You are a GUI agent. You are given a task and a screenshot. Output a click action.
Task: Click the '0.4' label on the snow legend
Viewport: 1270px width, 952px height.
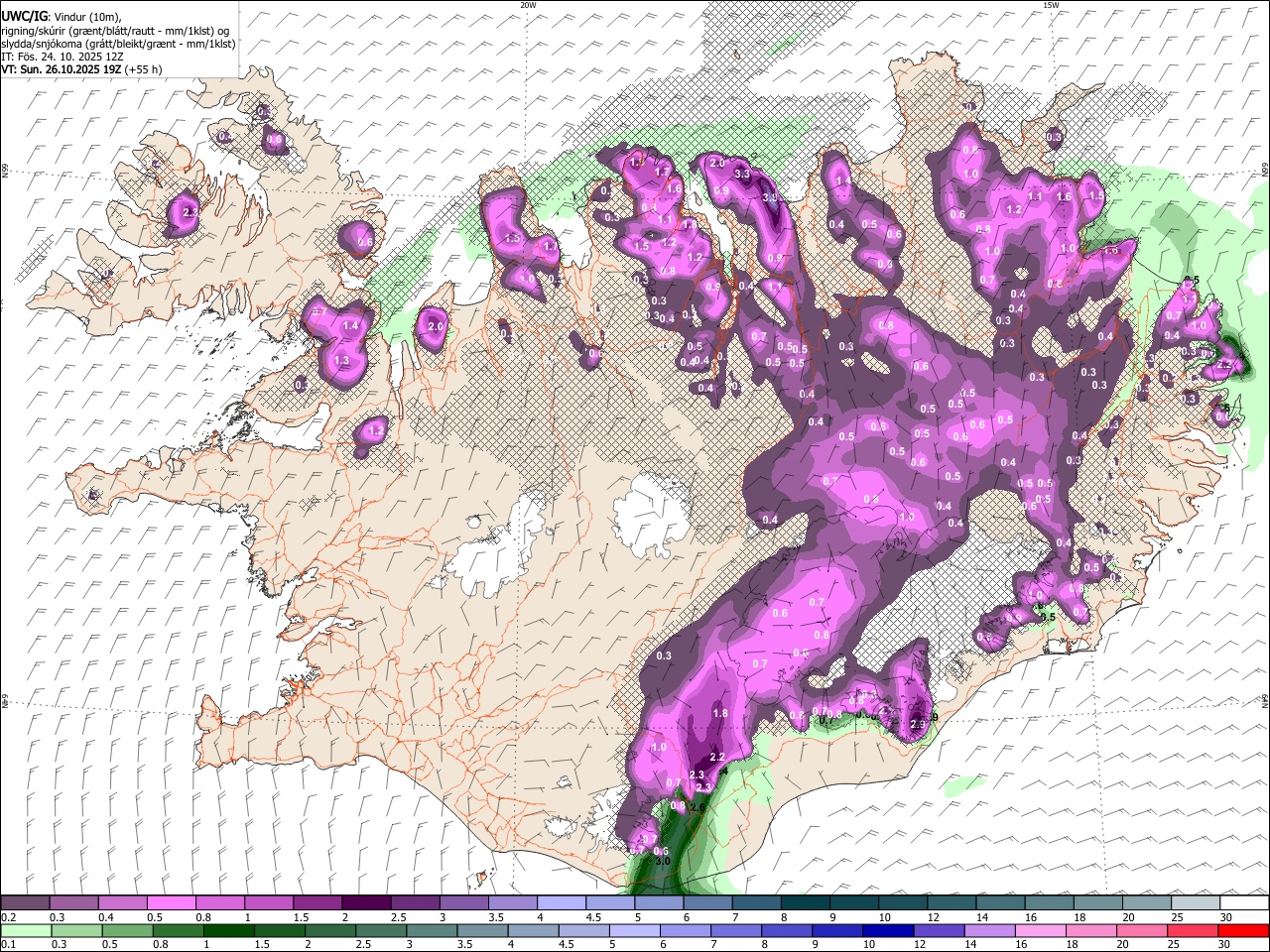coord(106,917)
